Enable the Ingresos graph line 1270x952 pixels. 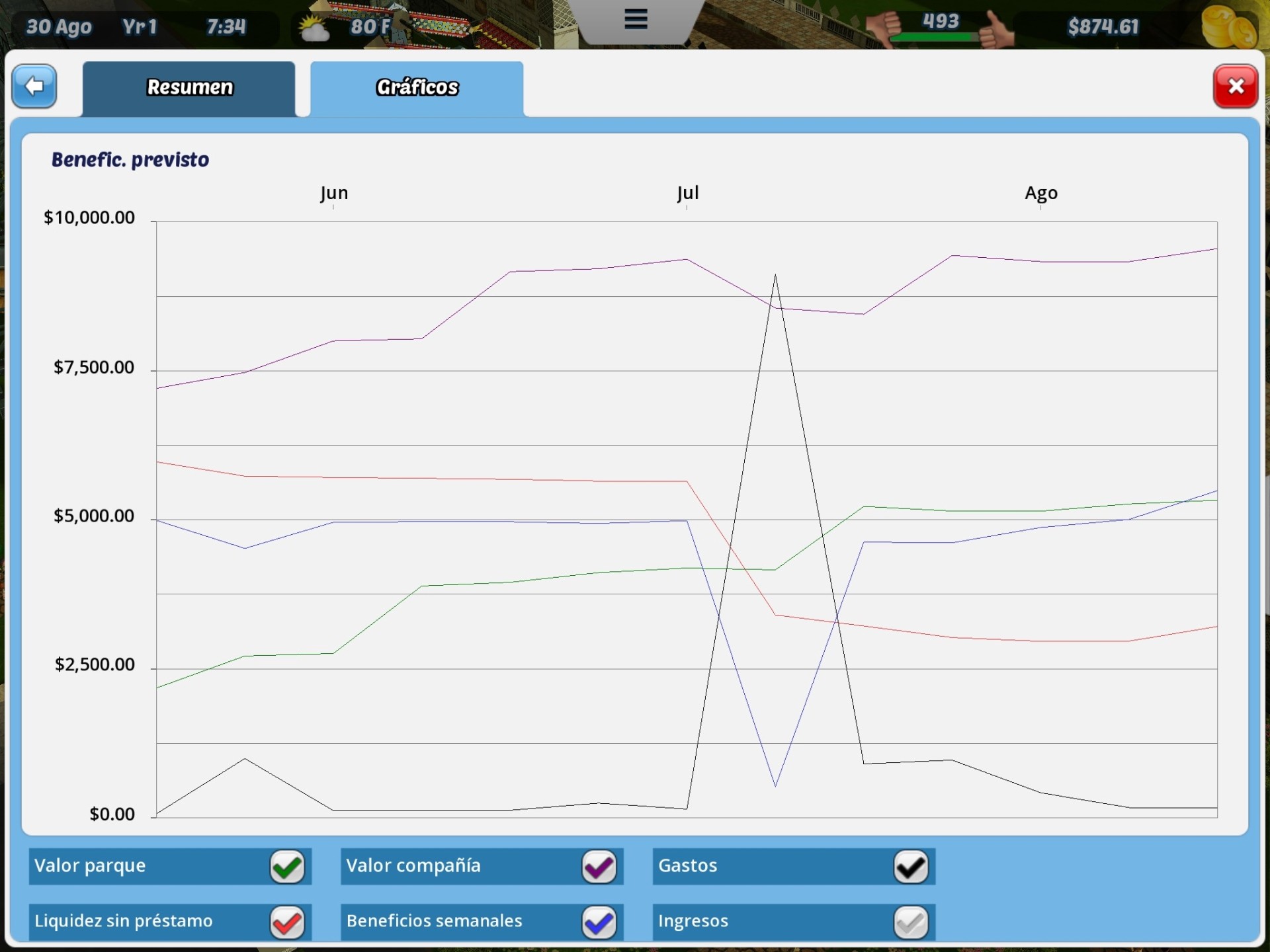pyautogui.click(x=911, y=922)
